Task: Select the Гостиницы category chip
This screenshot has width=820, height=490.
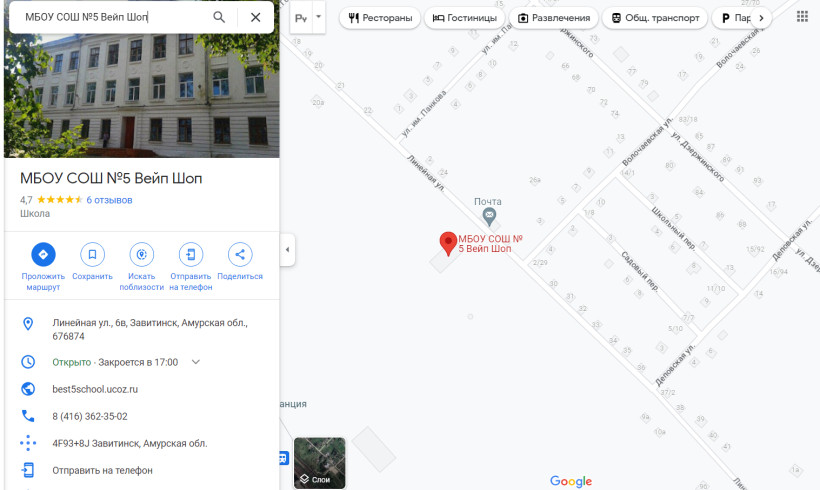Action: click(465, 18)
